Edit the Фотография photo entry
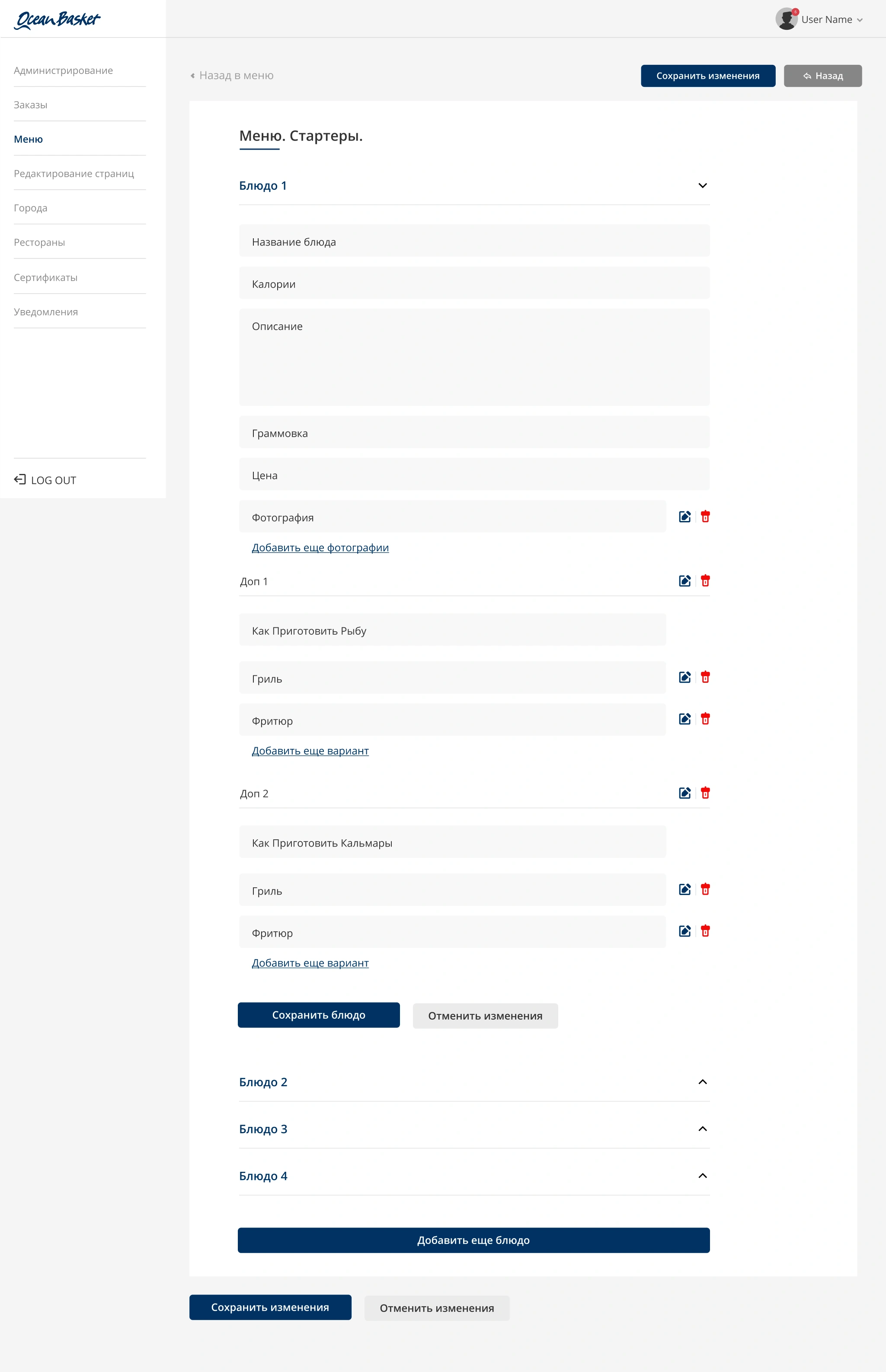 684,517
